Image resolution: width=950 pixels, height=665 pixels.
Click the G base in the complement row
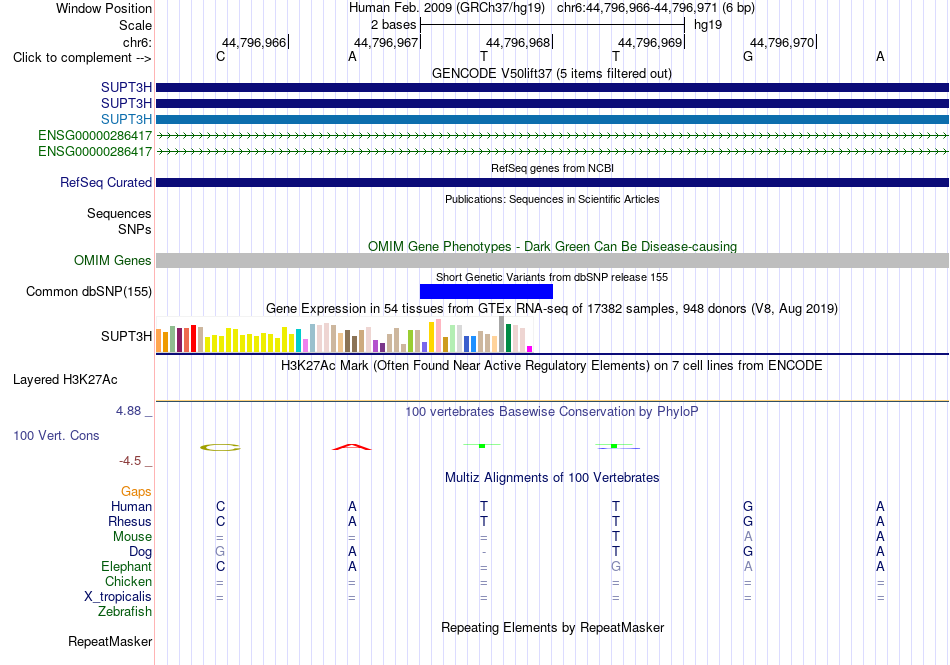click(748, 56)
